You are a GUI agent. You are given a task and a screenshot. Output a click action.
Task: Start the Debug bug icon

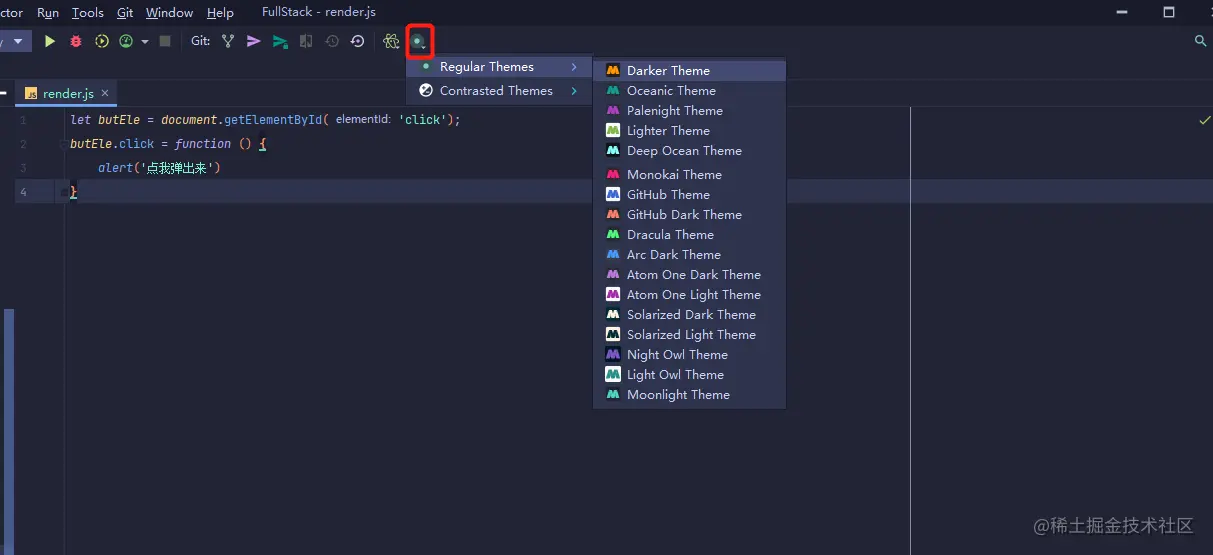click(76, 41)
